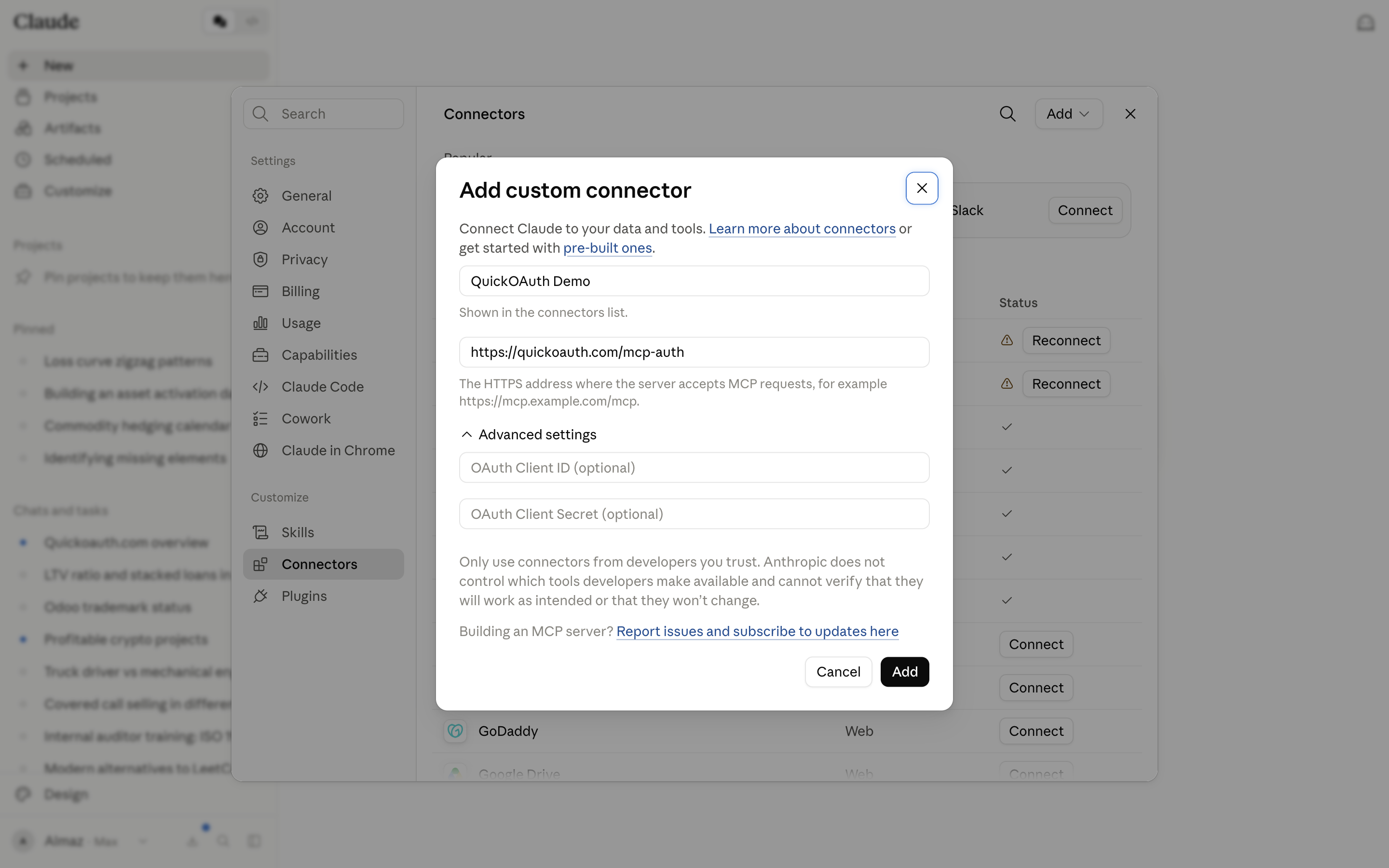Select Connectors in Customize section
Viewport: 1389px width, 868px height.
pyautogui.click(x=323, y=564)
